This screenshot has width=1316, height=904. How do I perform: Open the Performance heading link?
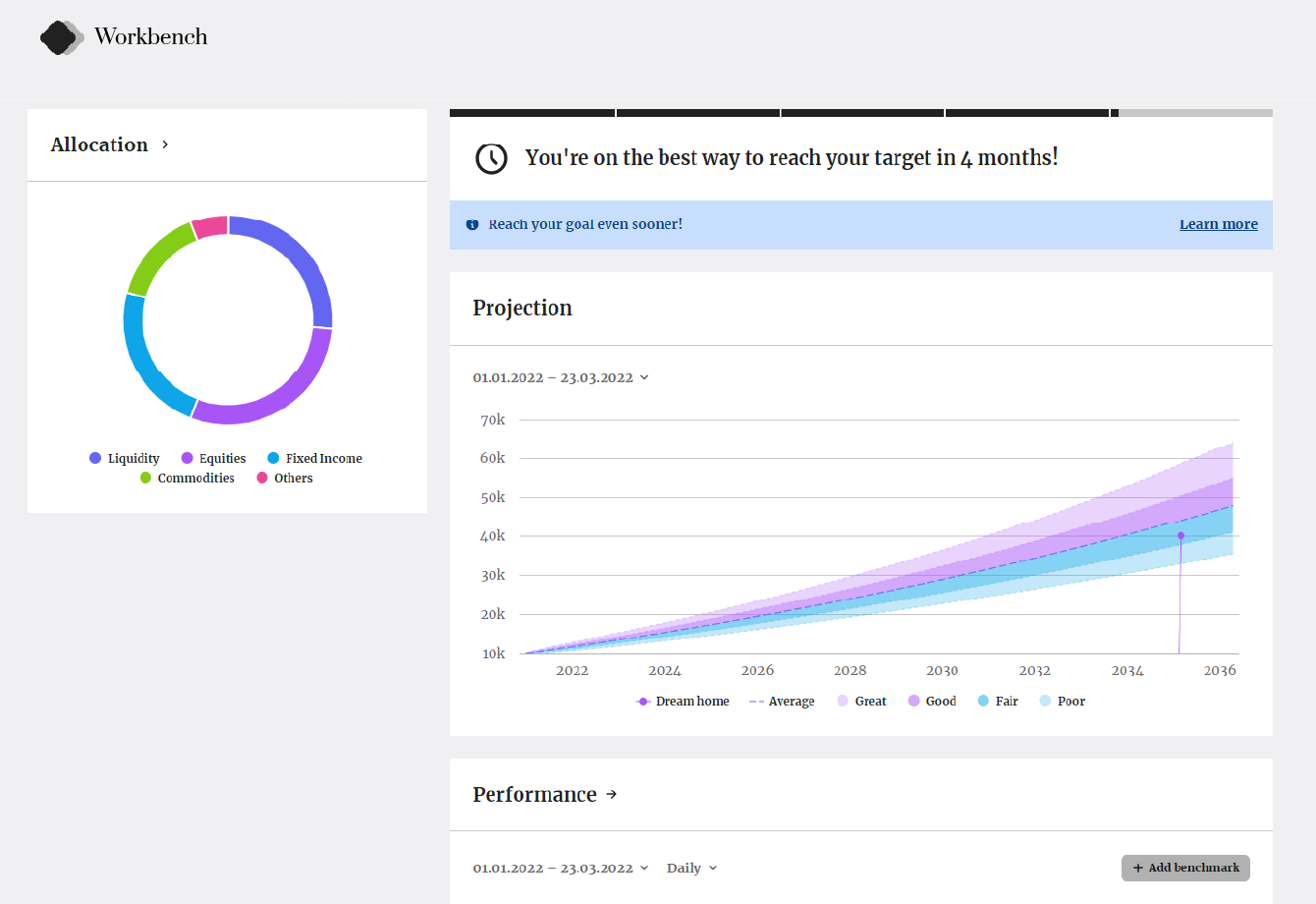[534, 794]
